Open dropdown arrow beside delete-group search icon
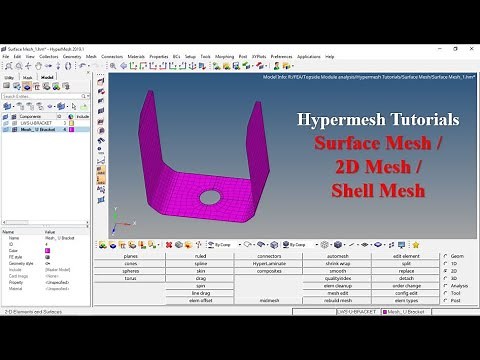480x360 pixels. [x=158, y=245]
